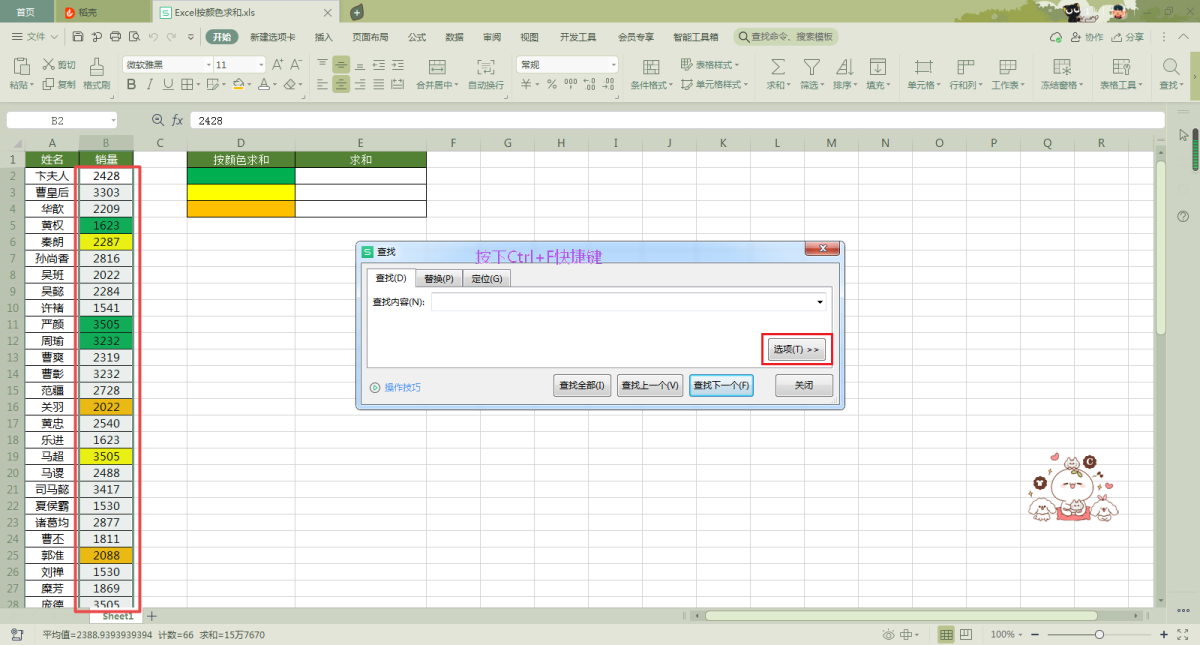Toggle italic formatting
Screen dimensions: 1200x645
pos(150,85)
